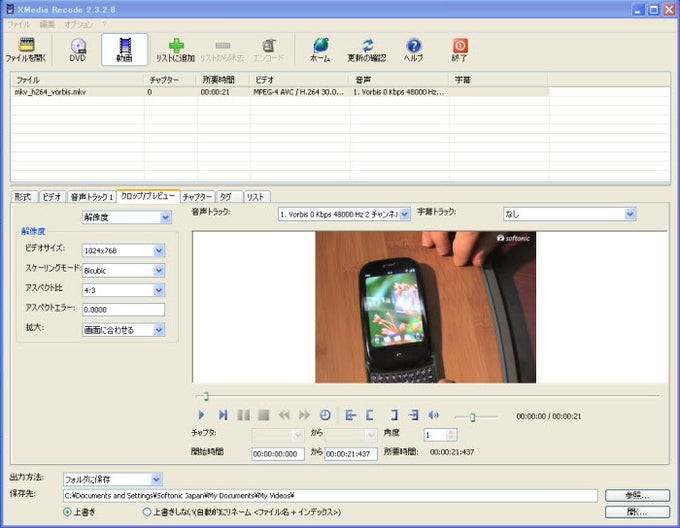Screen dimensions: 680x528
Task: Switch to the Tag (タグ) tab
Action: click(228, 197)
